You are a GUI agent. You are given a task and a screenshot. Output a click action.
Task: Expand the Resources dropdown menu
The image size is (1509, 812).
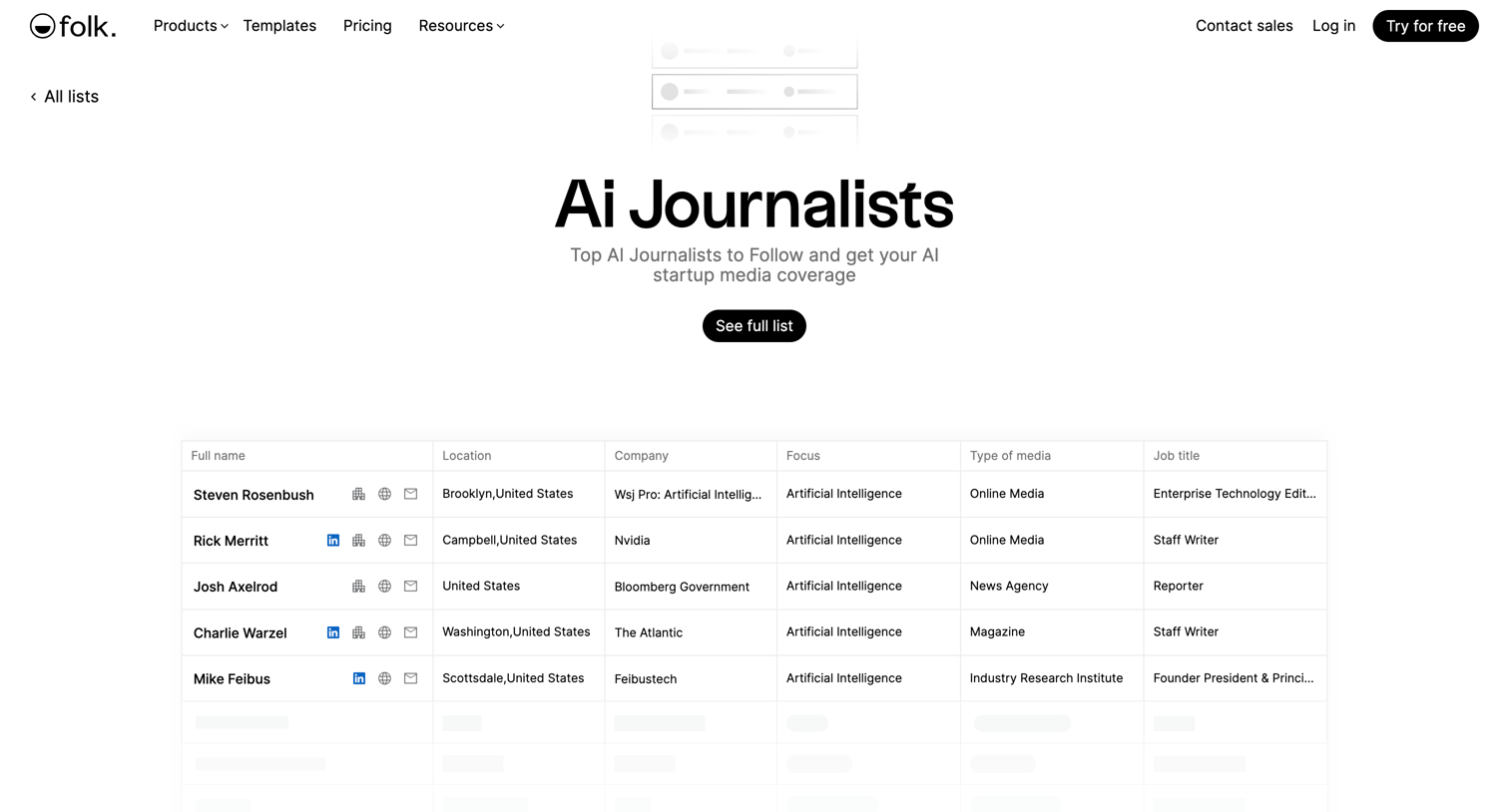pos(461,26)
